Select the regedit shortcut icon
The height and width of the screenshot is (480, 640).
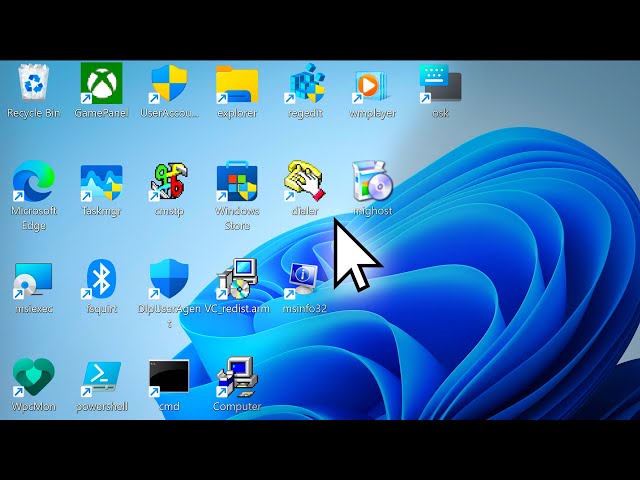coord(305,83)
